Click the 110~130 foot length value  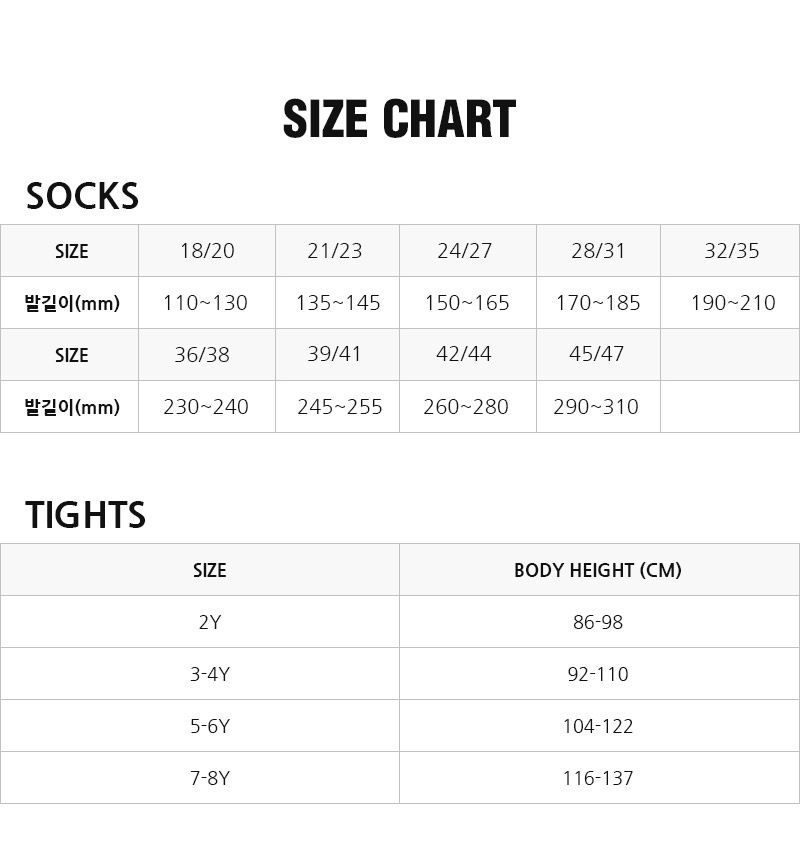click(x=205, y=303)
